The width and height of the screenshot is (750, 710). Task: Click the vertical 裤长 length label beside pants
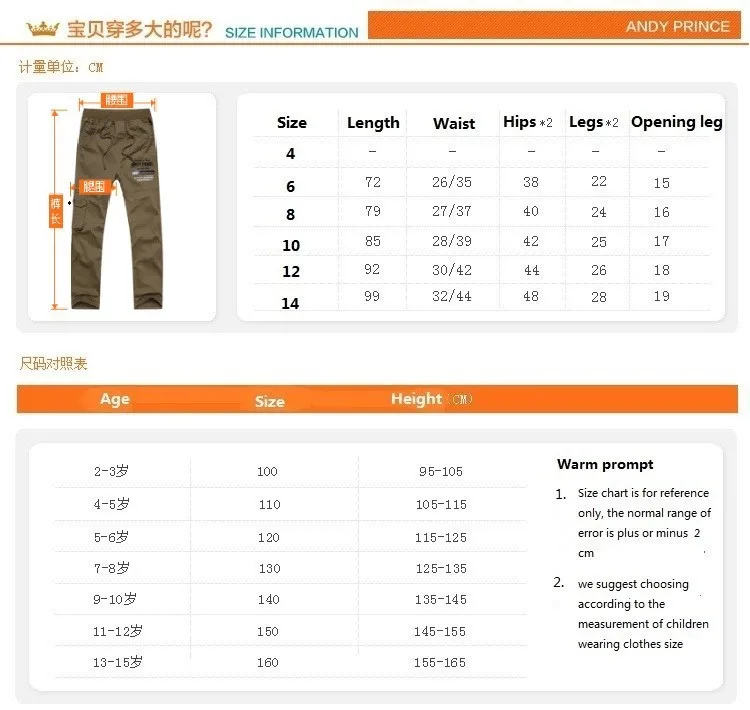tap(56, 211)
